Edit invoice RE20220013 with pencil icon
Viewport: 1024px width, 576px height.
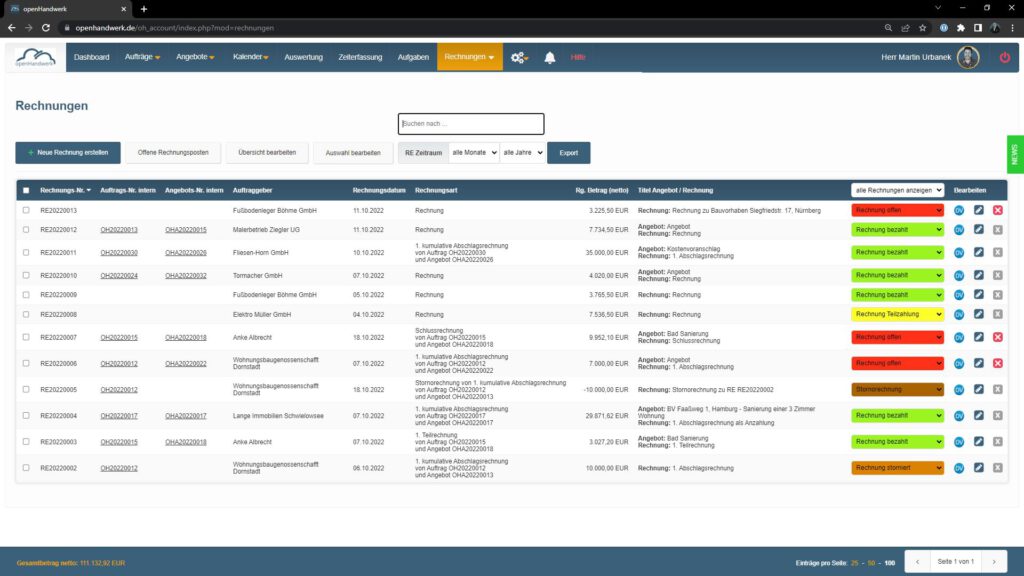979,210
